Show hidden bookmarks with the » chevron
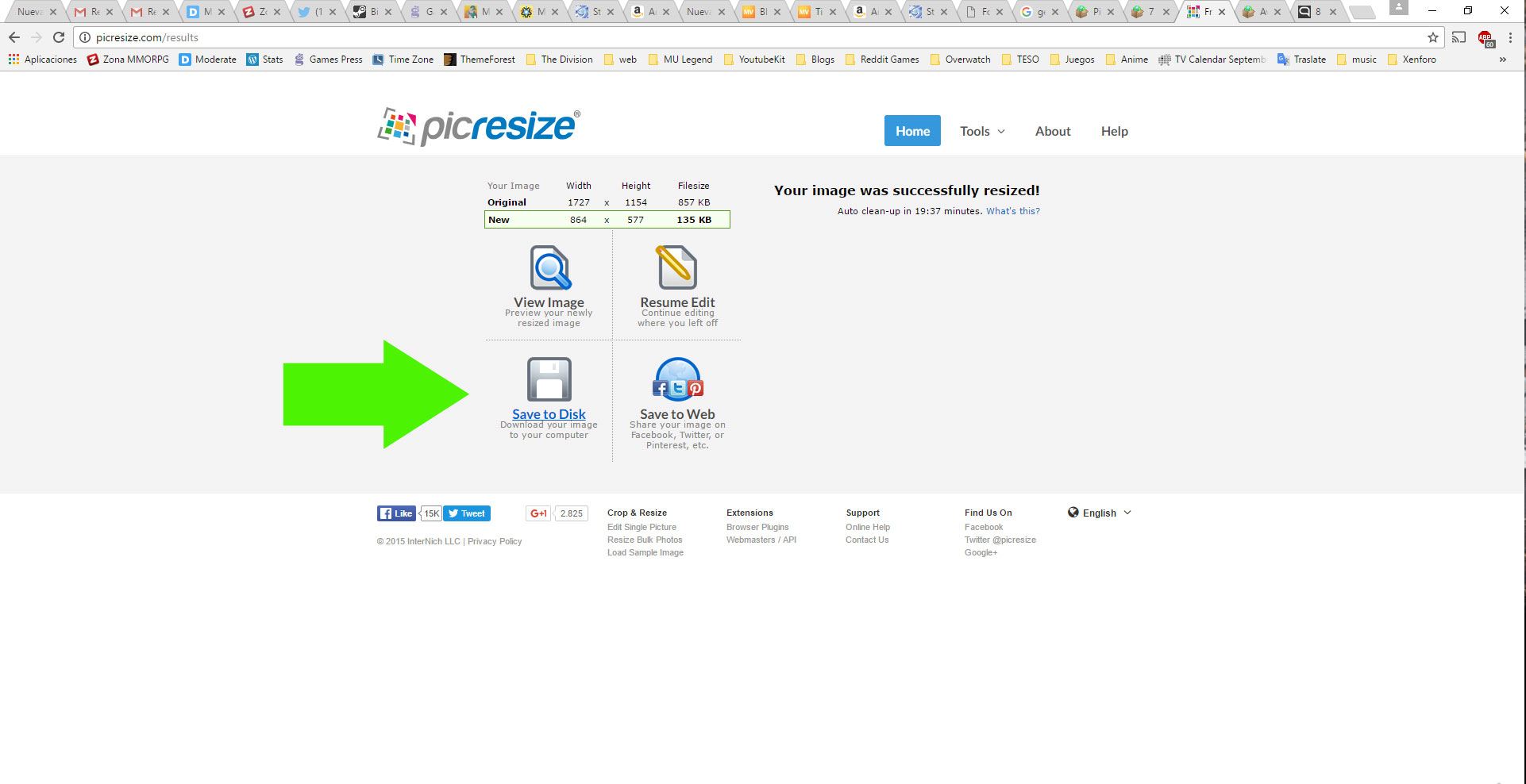1526x784 pixels. point(1502,60)
